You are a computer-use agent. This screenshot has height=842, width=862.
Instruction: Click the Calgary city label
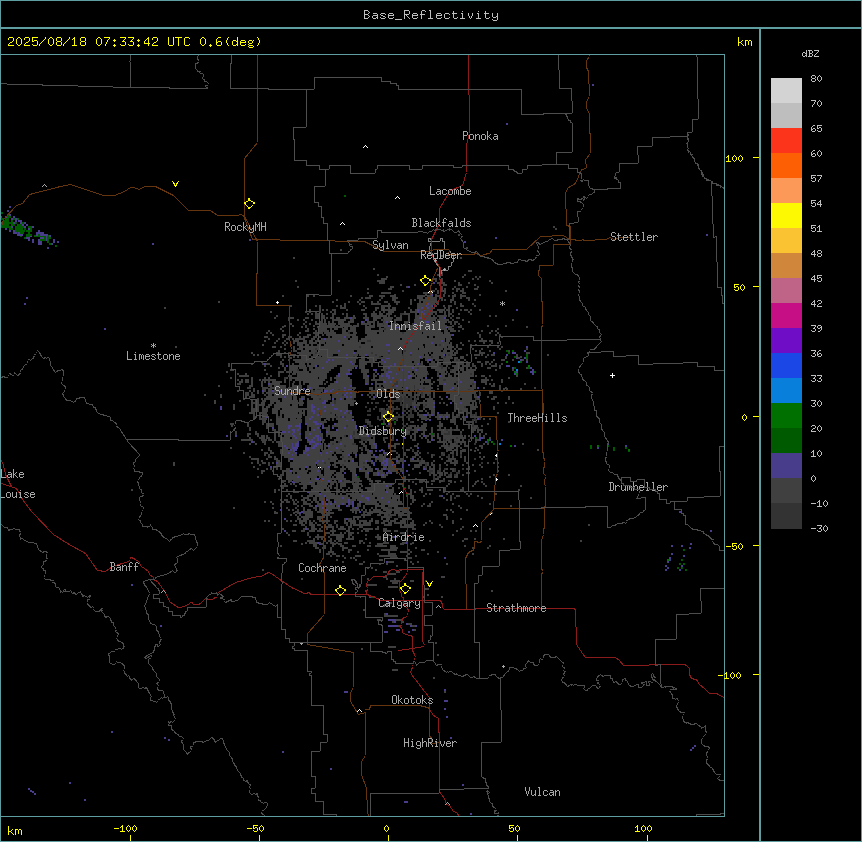[x=399, y=603]
